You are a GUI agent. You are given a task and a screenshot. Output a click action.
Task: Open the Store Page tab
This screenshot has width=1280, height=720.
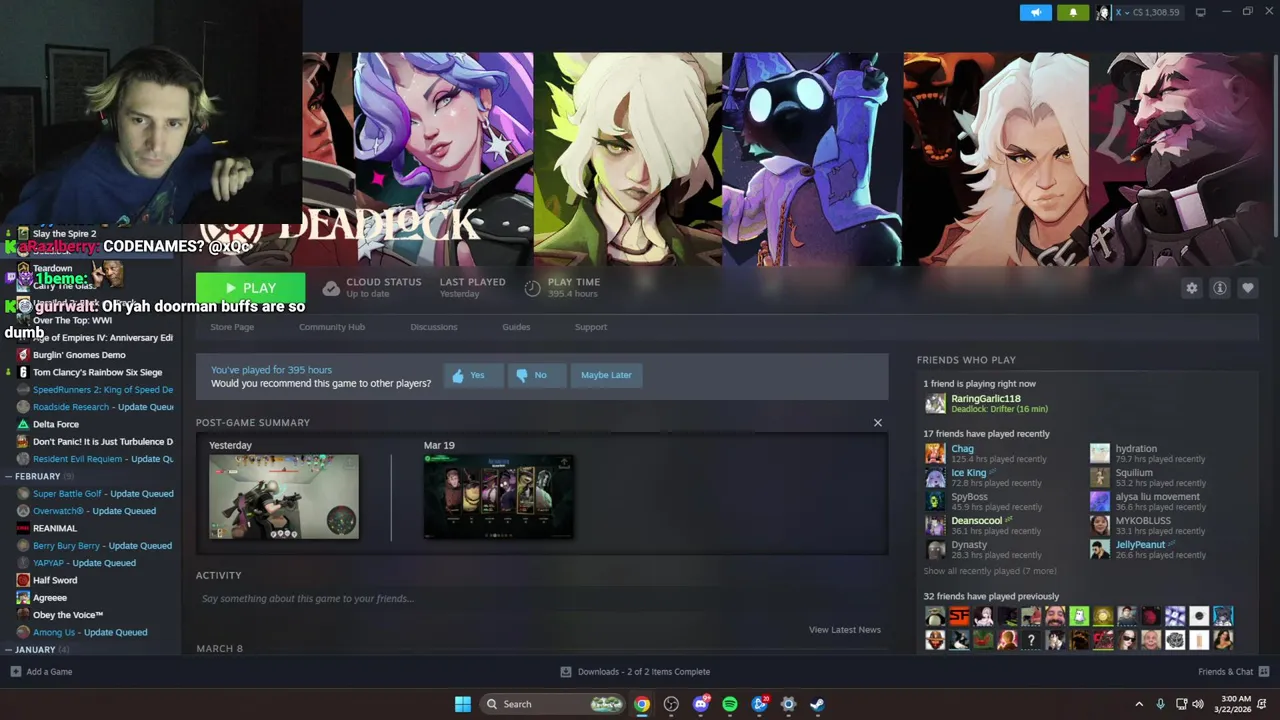coord(232,327)
